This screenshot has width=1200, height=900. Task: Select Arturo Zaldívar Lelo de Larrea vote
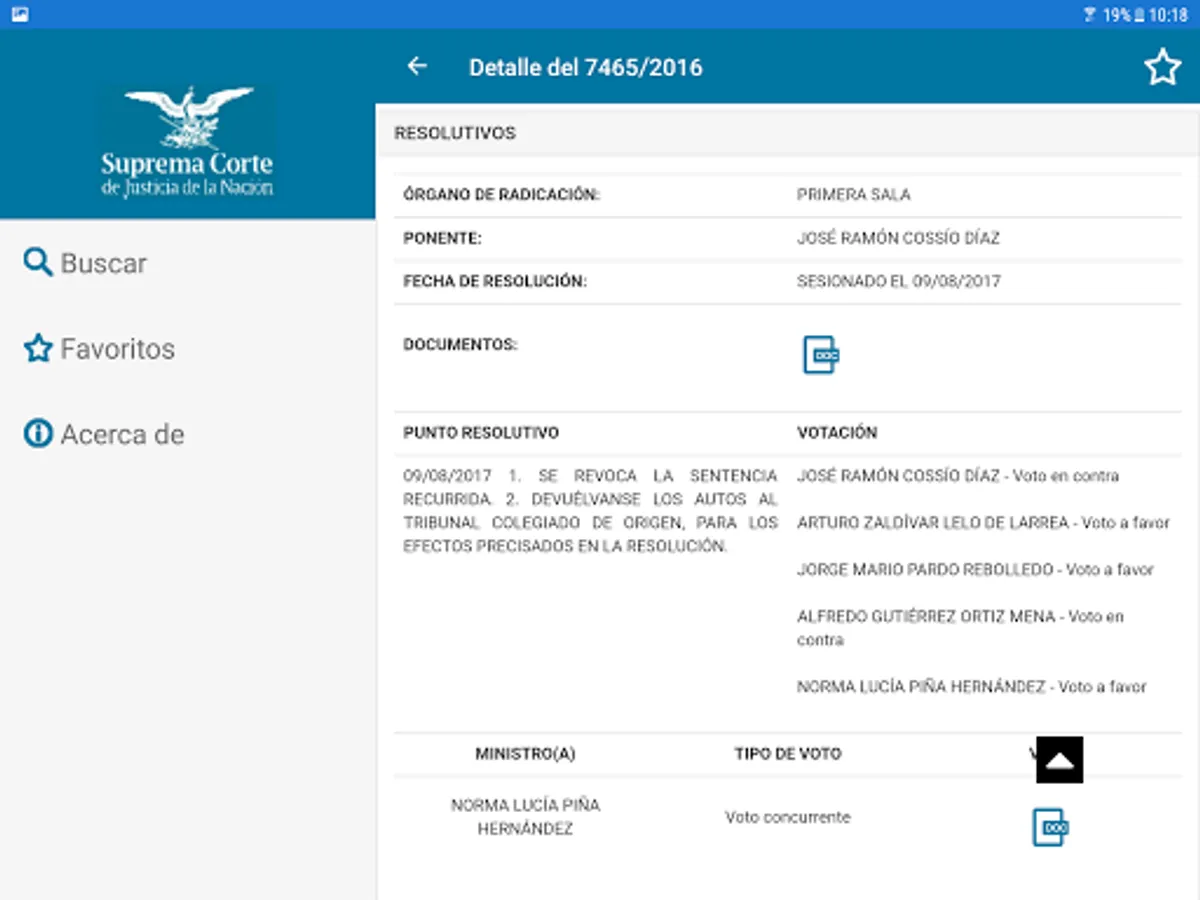tap(983, 523)
